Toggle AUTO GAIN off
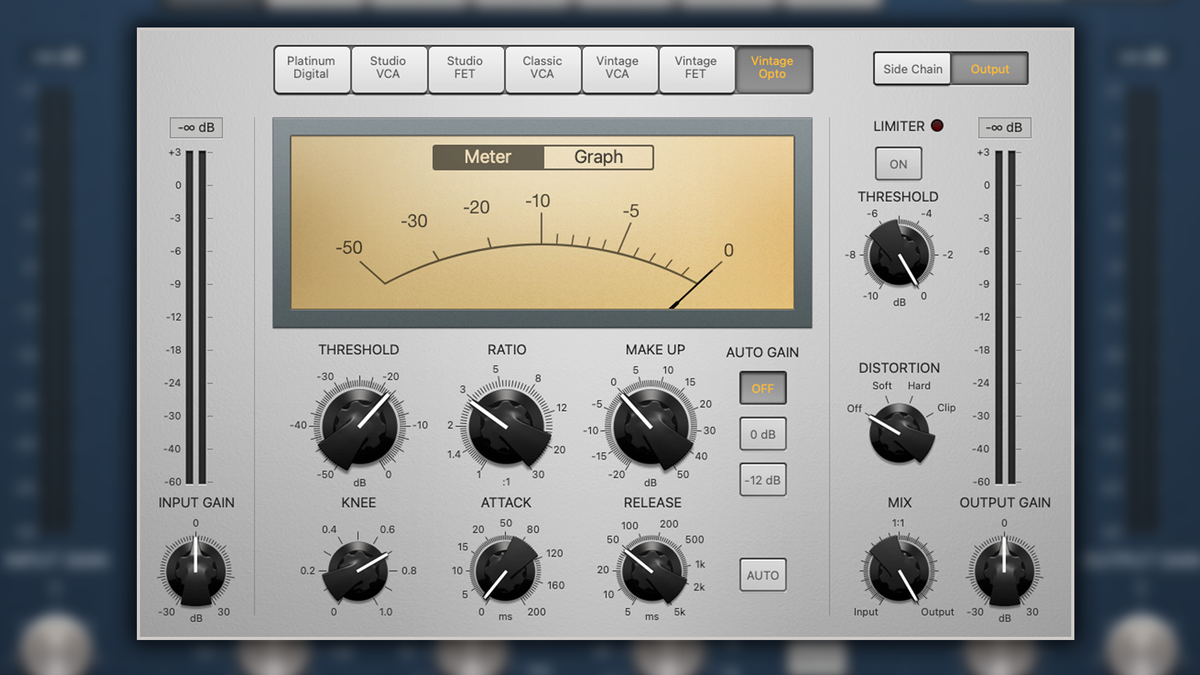 coord(762,388)
